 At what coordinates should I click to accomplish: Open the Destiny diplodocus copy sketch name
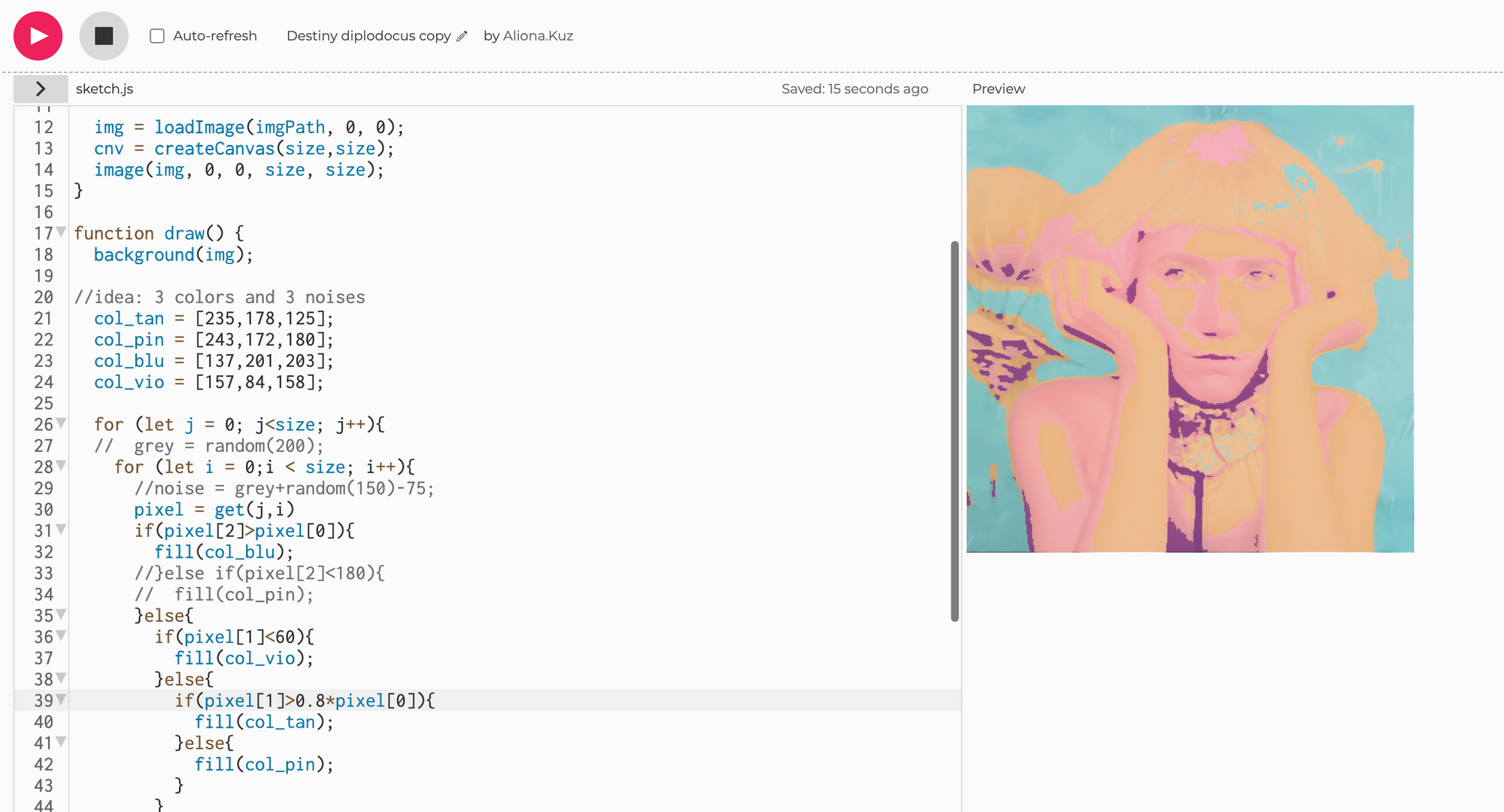click(368, 36)
